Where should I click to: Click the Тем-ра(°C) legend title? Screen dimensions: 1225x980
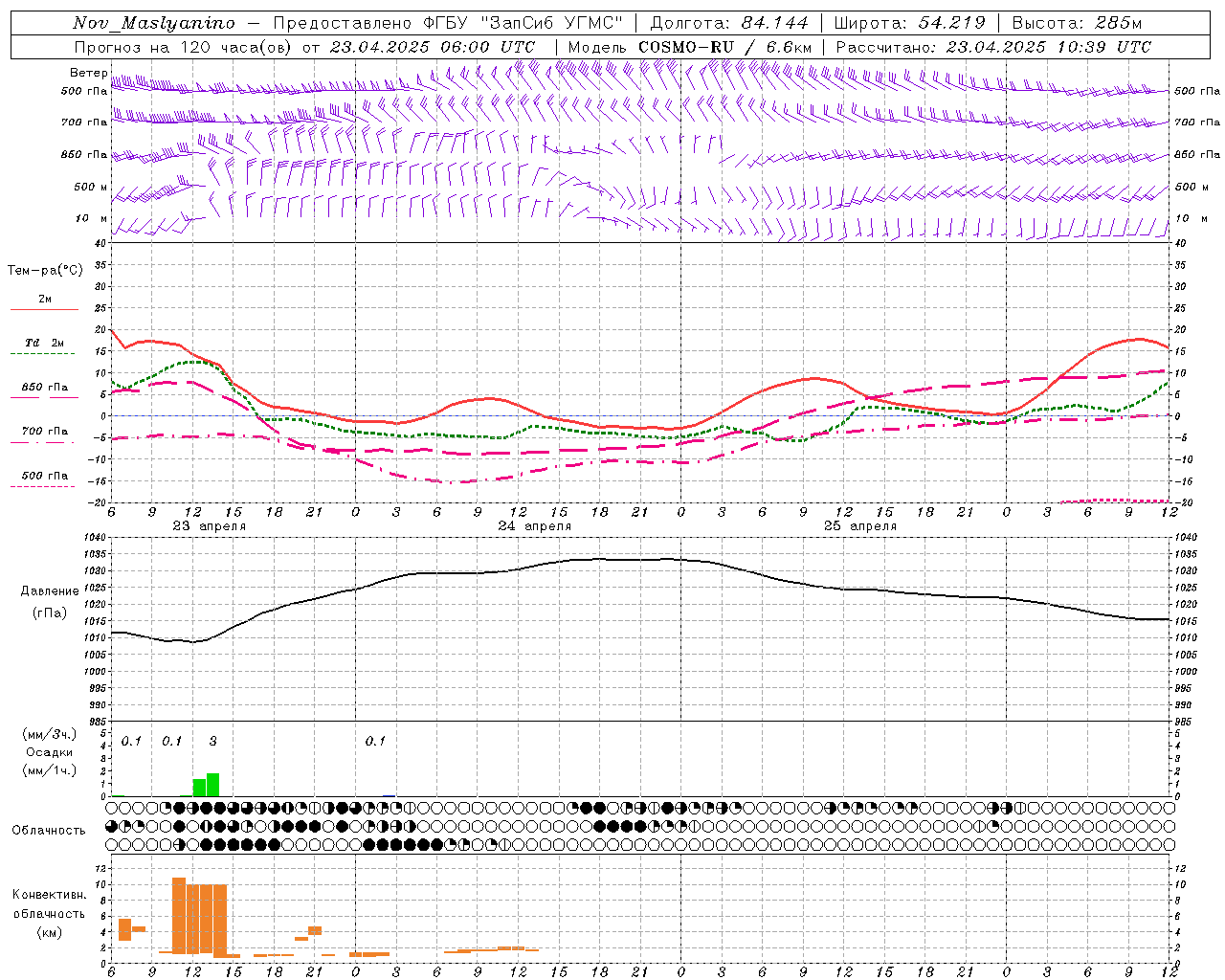tap(45, 271)
